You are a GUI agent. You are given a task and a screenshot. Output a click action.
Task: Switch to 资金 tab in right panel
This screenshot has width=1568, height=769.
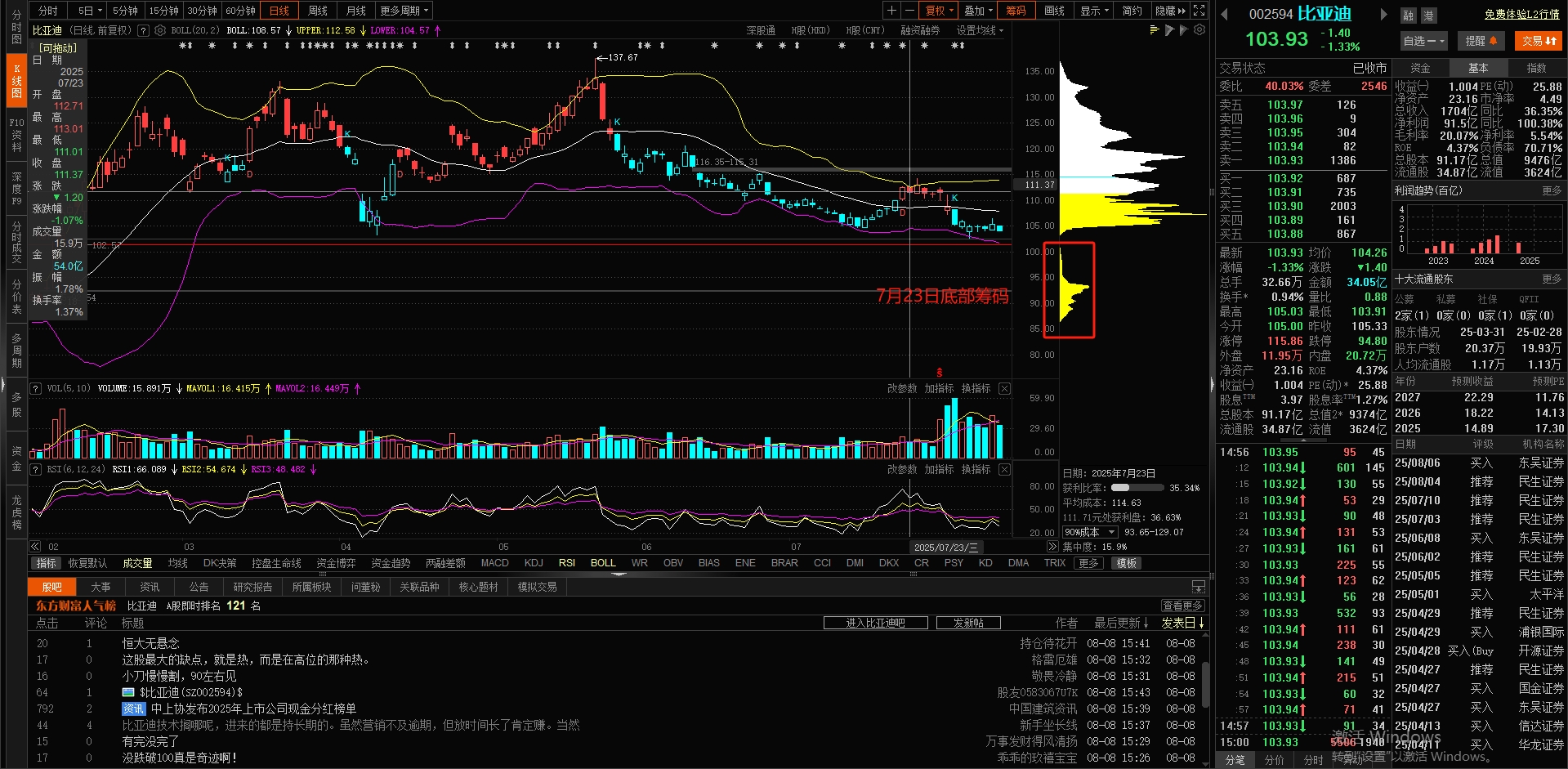click(1420, 68)
